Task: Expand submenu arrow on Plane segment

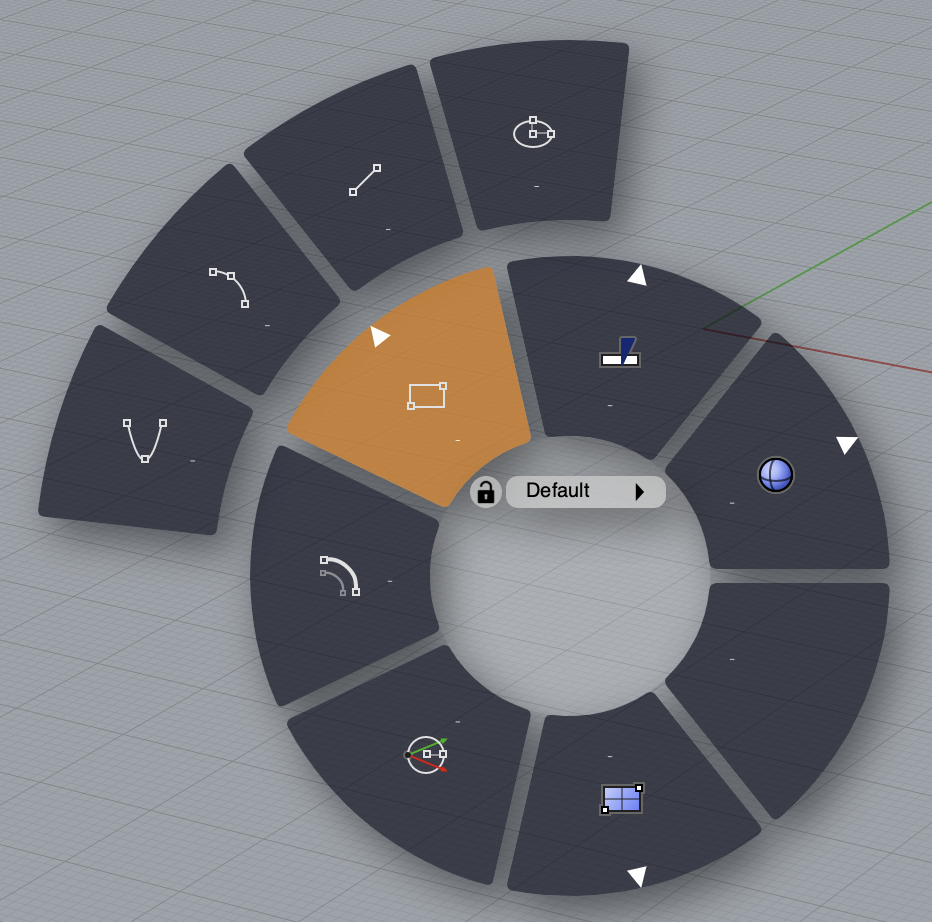Action: (637, 877)
